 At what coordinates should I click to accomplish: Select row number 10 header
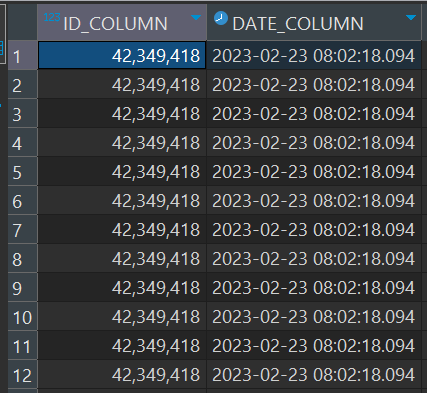click(22, 316)
